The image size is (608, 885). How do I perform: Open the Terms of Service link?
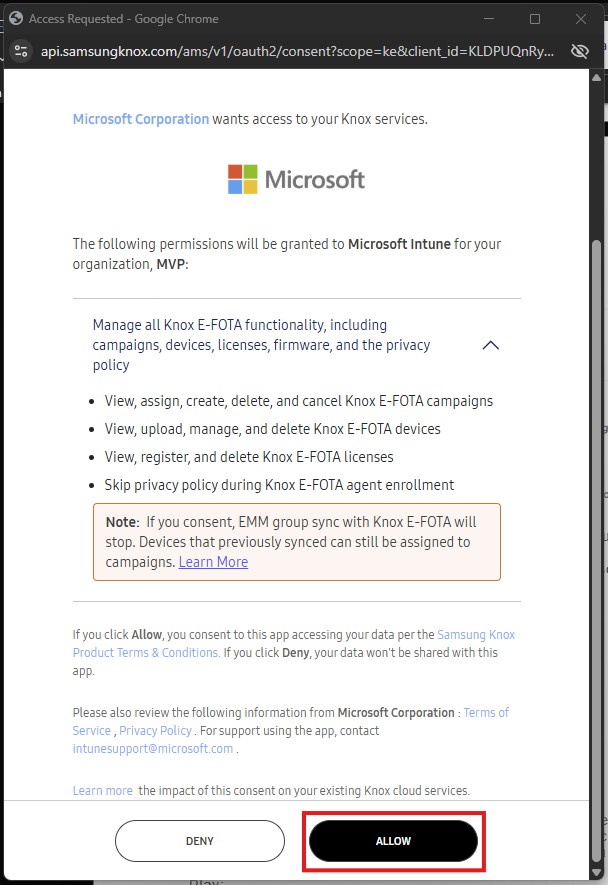[291, 721]
